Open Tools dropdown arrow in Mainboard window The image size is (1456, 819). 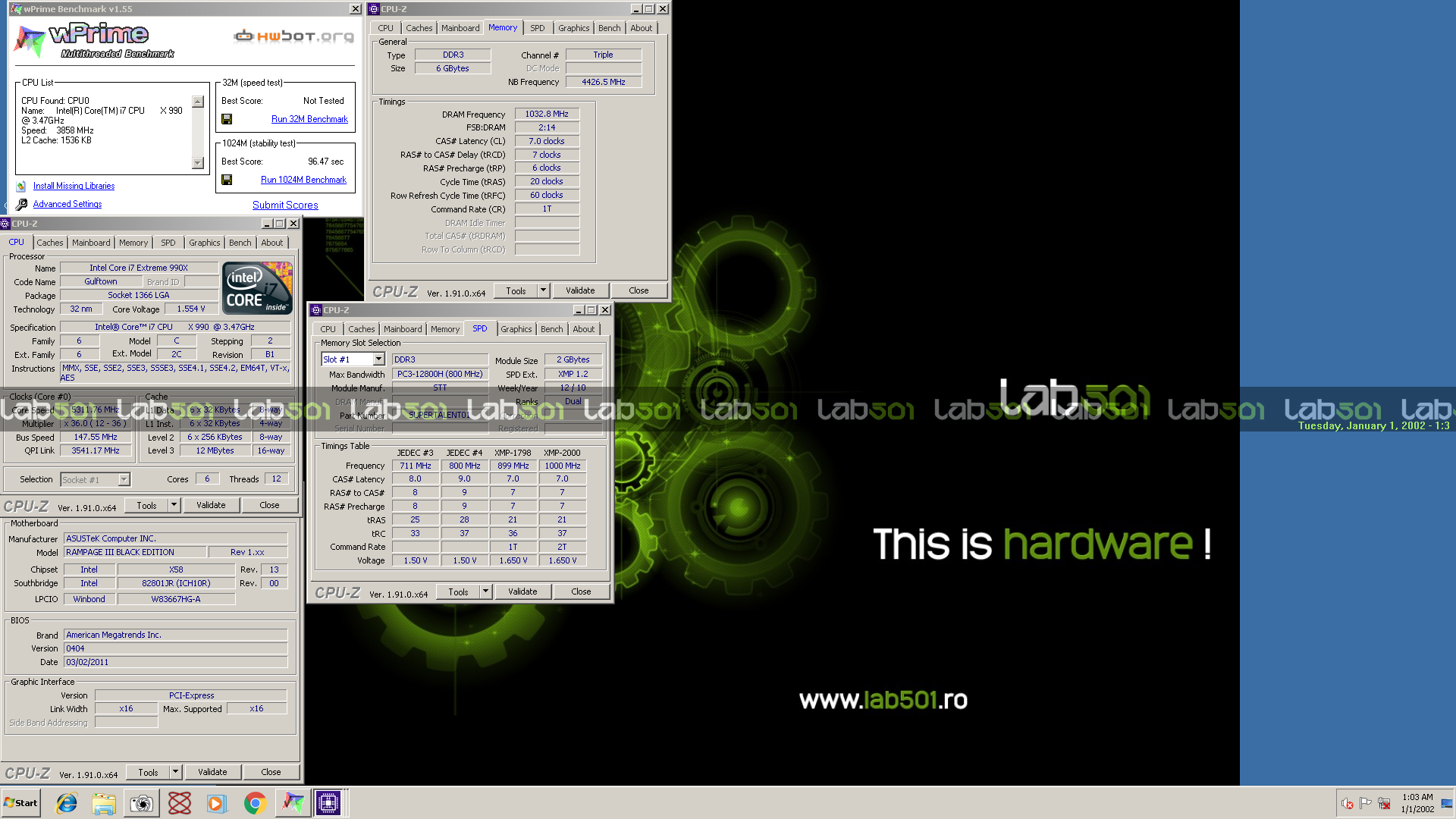point(175,772)
